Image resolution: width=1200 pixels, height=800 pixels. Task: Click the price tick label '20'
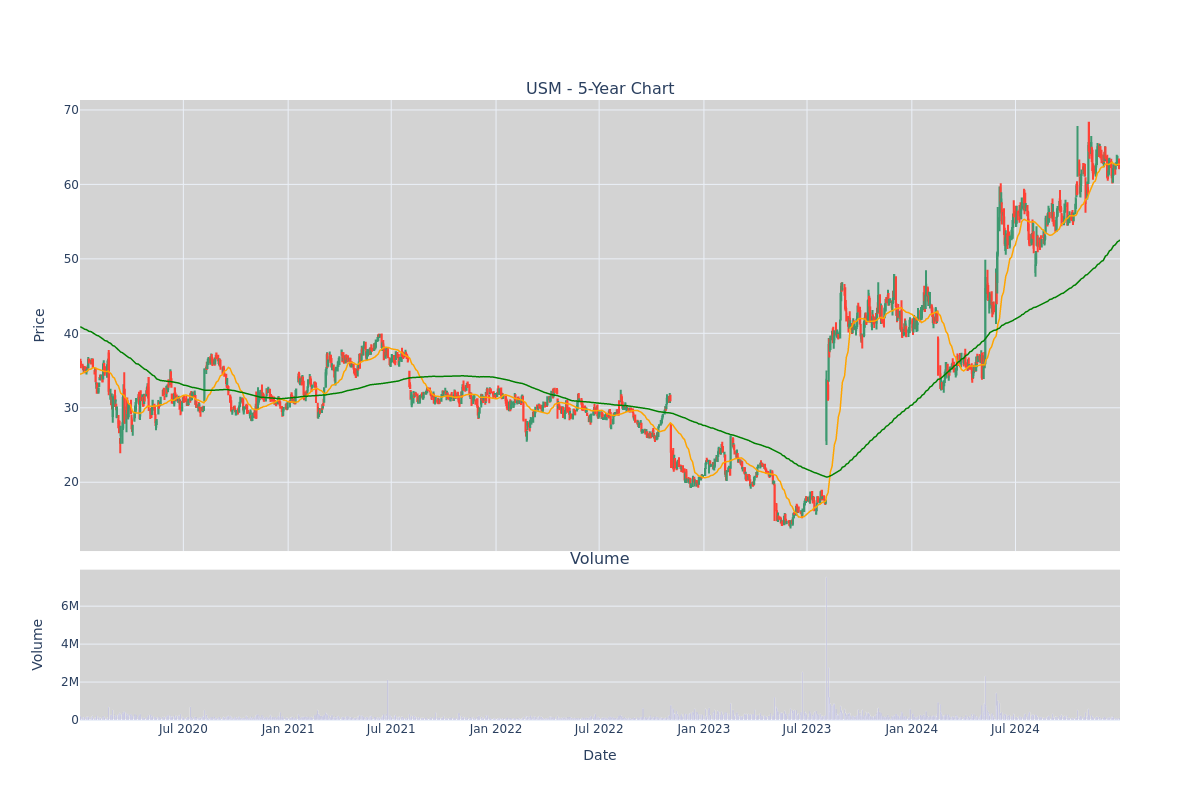pyautogui.click(x=71, y=482)
